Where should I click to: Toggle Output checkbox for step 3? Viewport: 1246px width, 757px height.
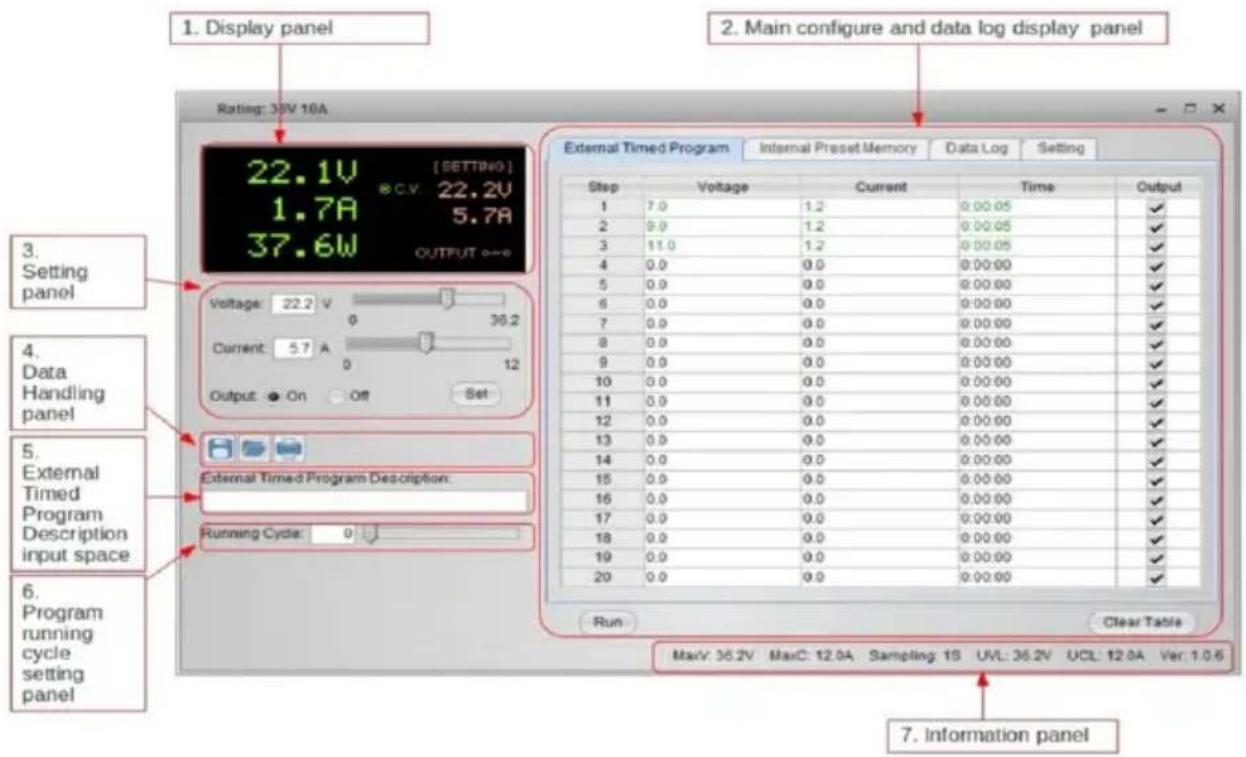pyautogui.click(x=1158, y=244)
